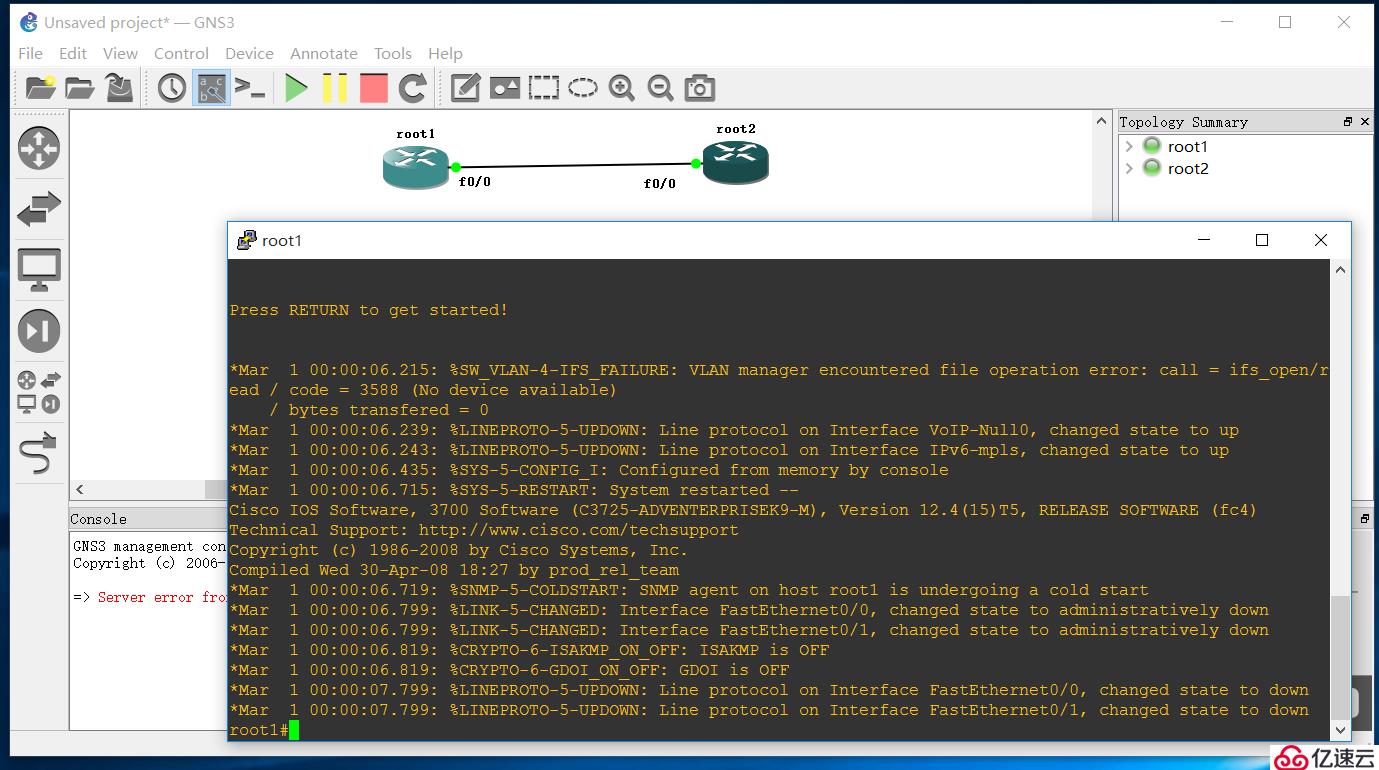Open the File menu
Viewport: 1379px width, 770px height.
tap(31, 53)
